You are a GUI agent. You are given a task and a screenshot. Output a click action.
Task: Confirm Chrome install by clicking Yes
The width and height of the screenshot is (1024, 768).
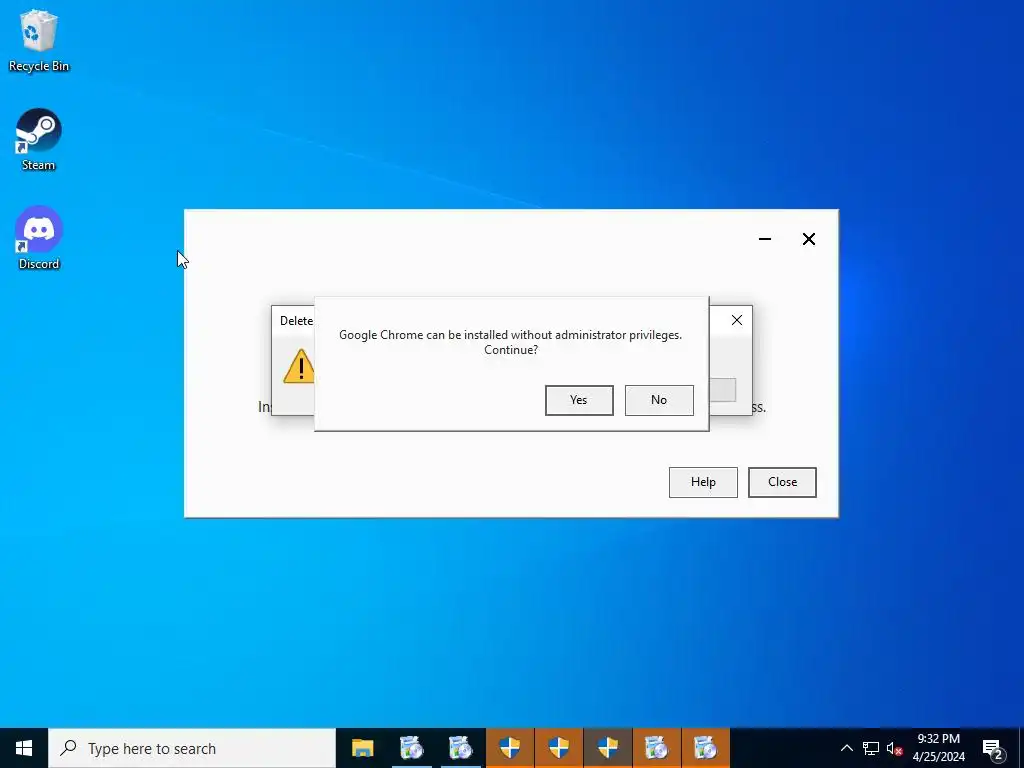click(579, 400)
